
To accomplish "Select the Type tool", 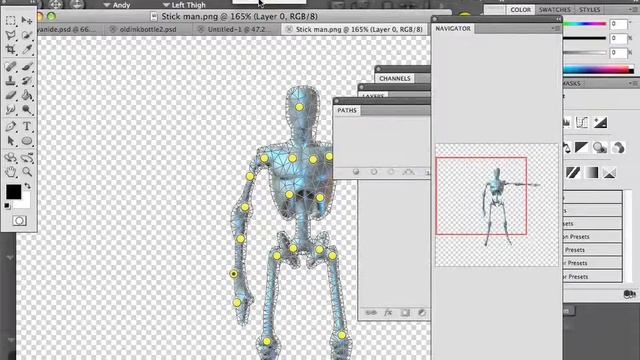I will click(x=27, y=126).
